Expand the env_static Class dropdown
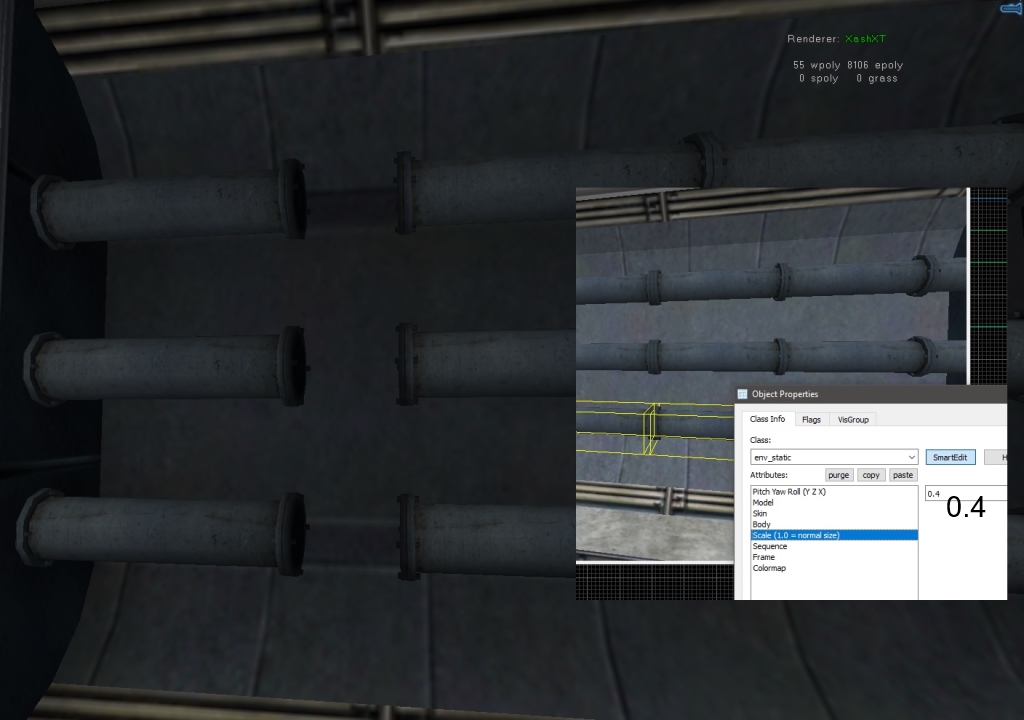The width and height of the screenshot is (1024, 720). pos(834,457)
